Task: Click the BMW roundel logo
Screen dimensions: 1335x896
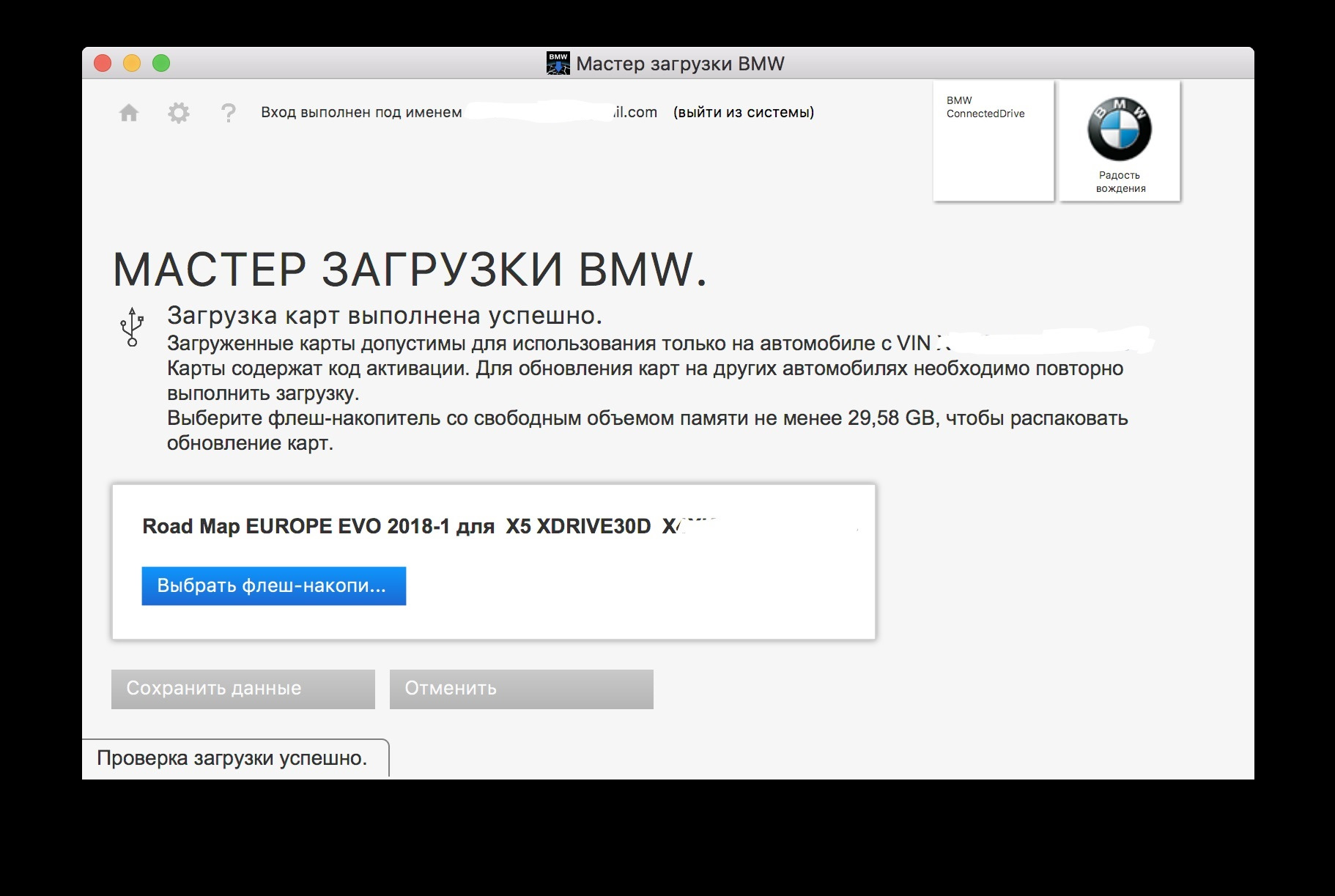Action: click(1119, 130)
